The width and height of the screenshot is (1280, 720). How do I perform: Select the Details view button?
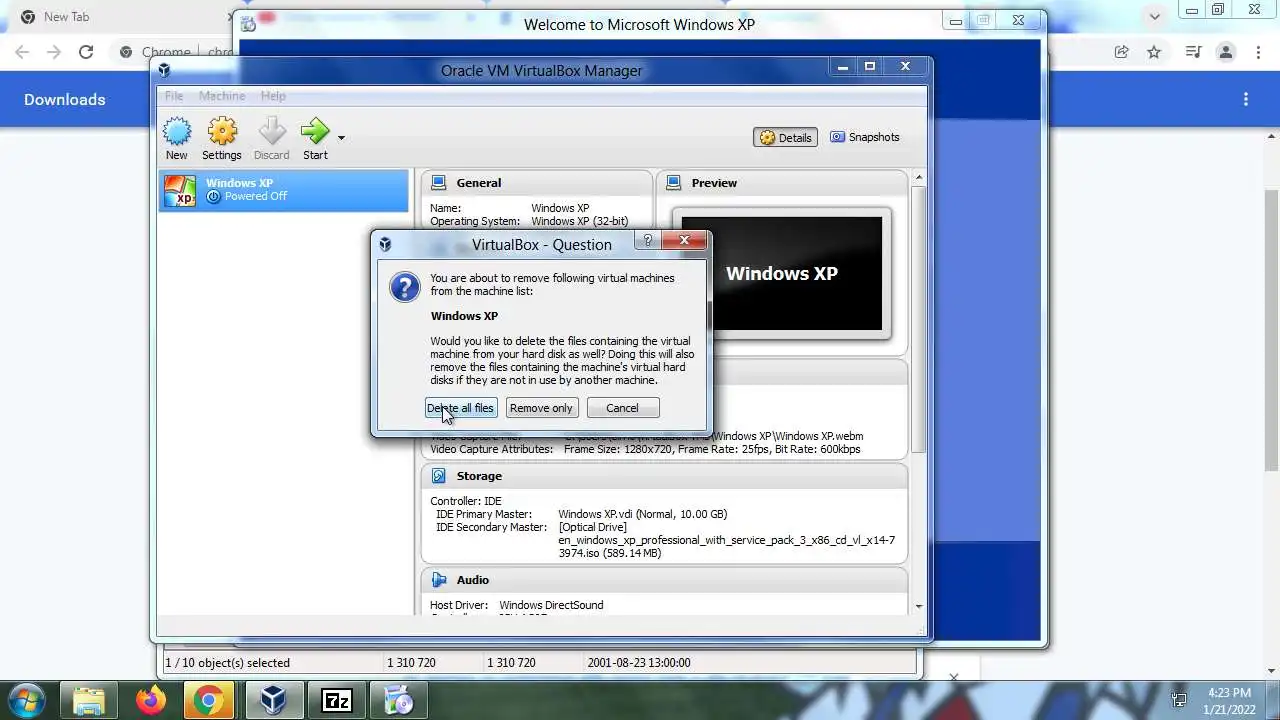click(786, 138)
